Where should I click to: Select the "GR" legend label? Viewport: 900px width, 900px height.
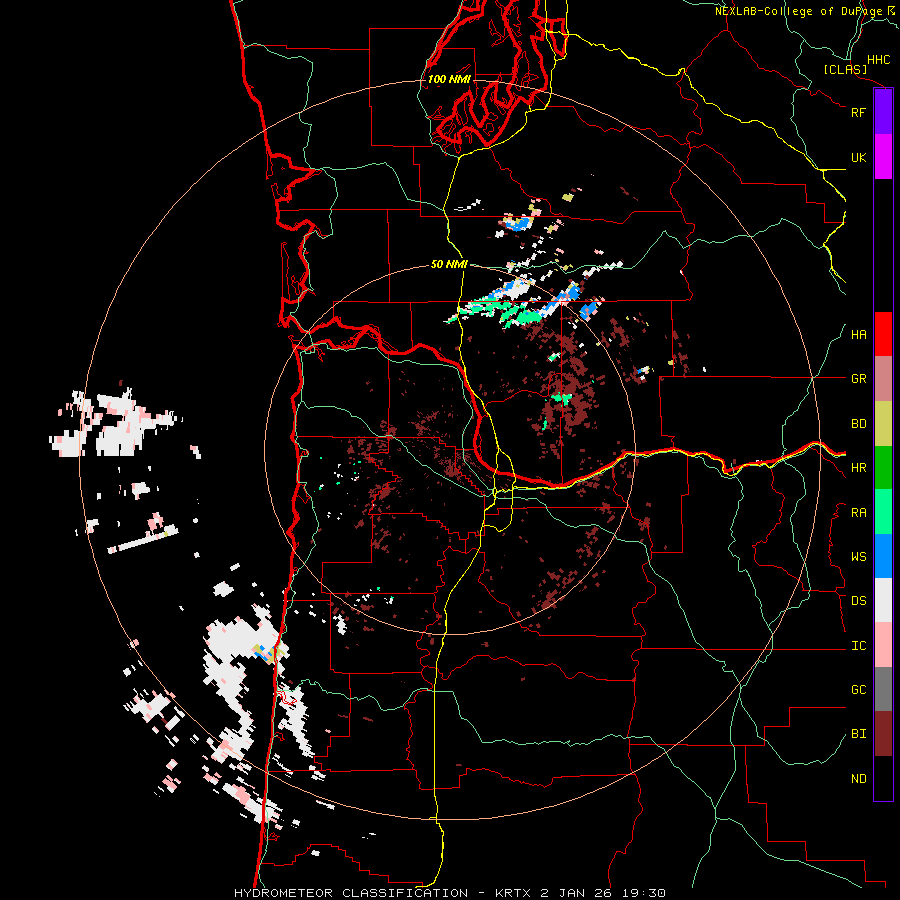coord(858,379)
